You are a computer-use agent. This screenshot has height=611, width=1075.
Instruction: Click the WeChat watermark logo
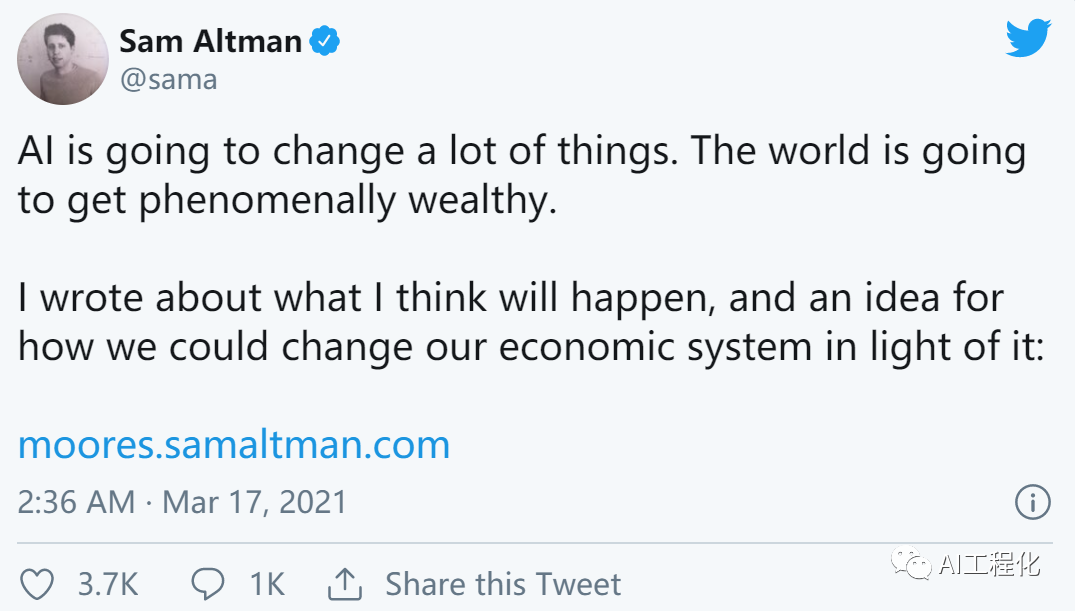[x=910, y=565]
